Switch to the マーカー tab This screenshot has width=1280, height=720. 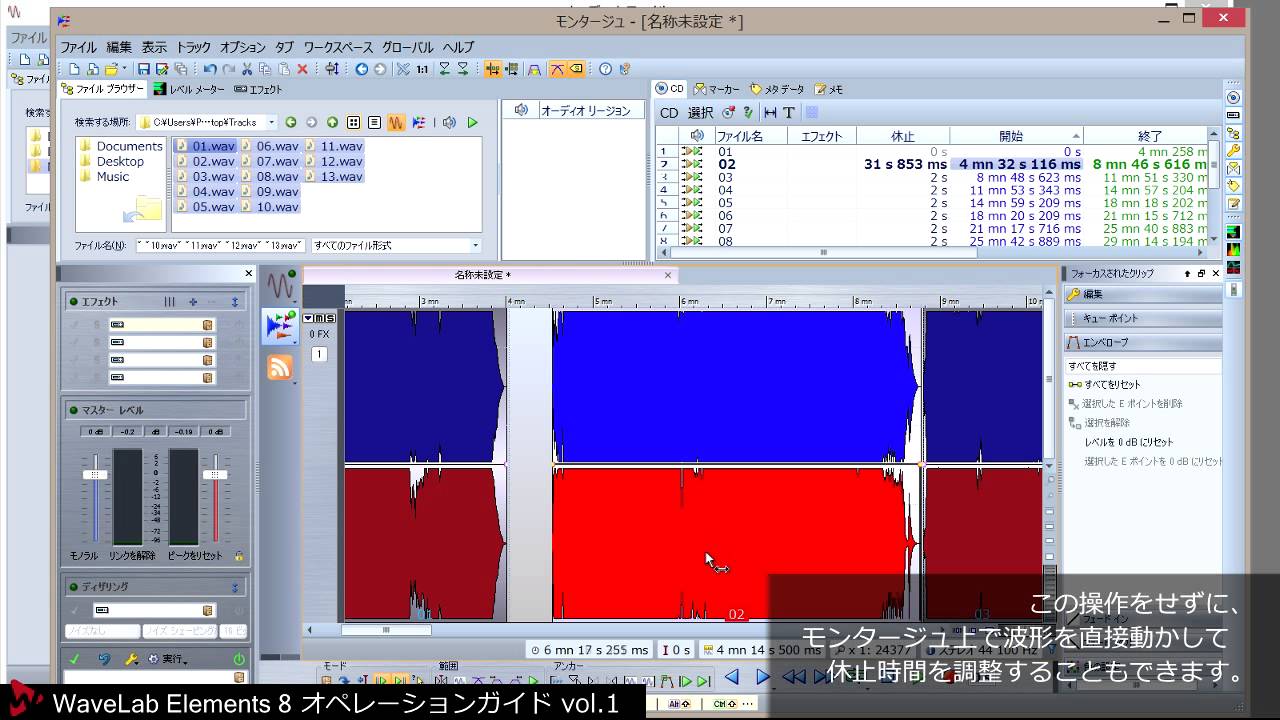point(717,89)
